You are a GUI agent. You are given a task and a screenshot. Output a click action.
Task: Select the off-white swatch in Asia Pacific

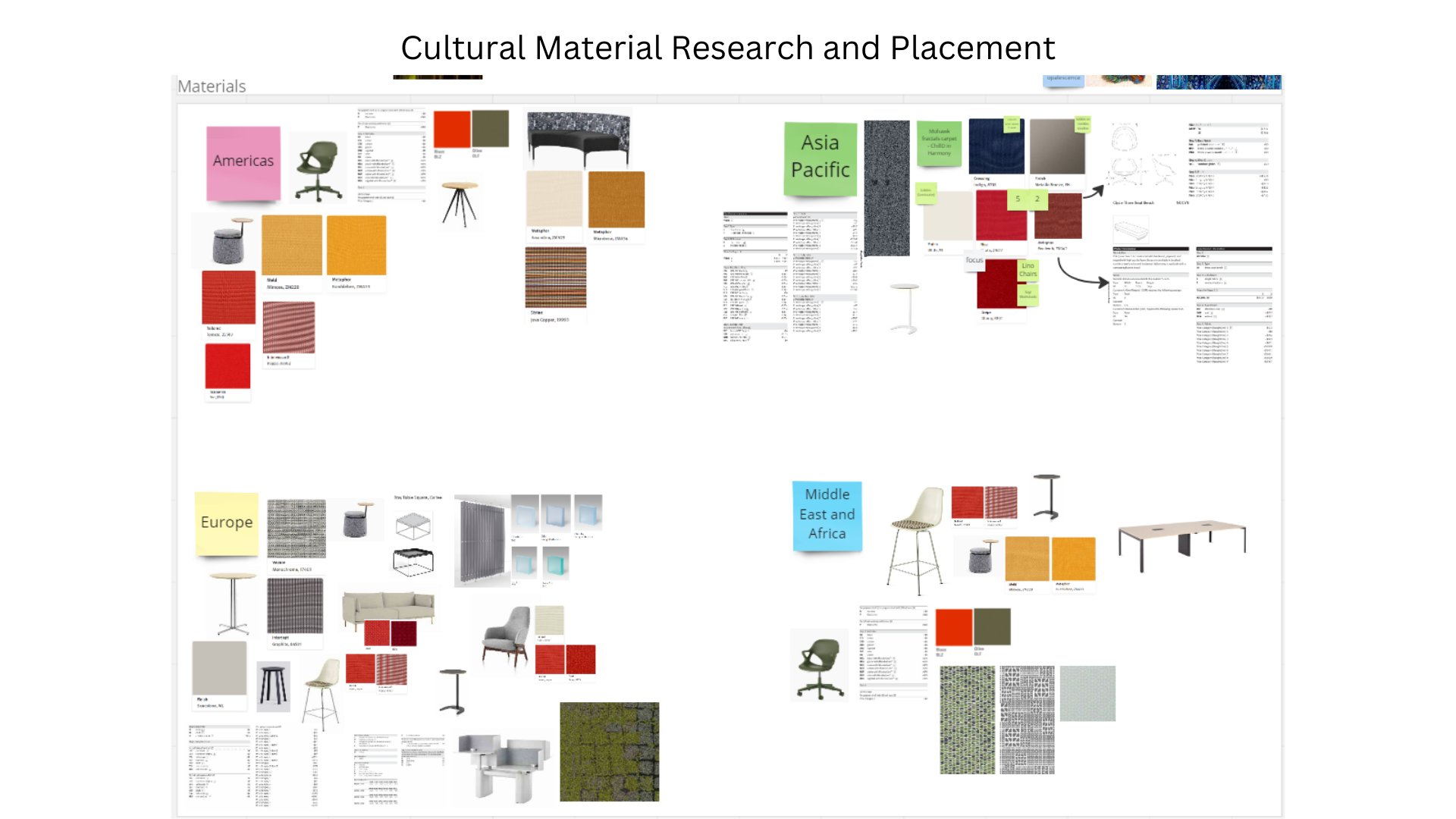[x=948, y=216]
